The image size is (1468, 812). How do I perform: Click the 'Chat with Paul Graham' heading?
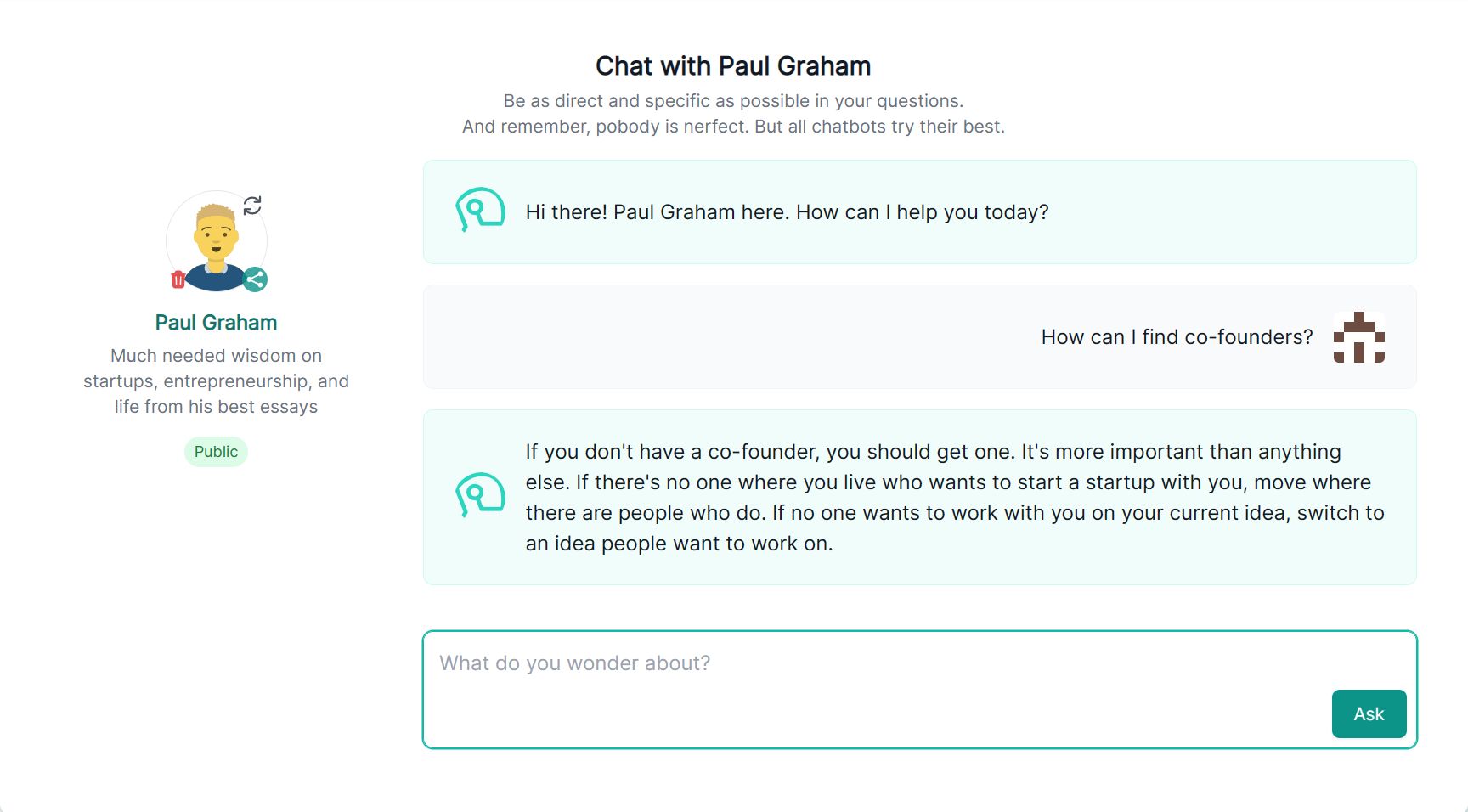click(x=732, y=65)
